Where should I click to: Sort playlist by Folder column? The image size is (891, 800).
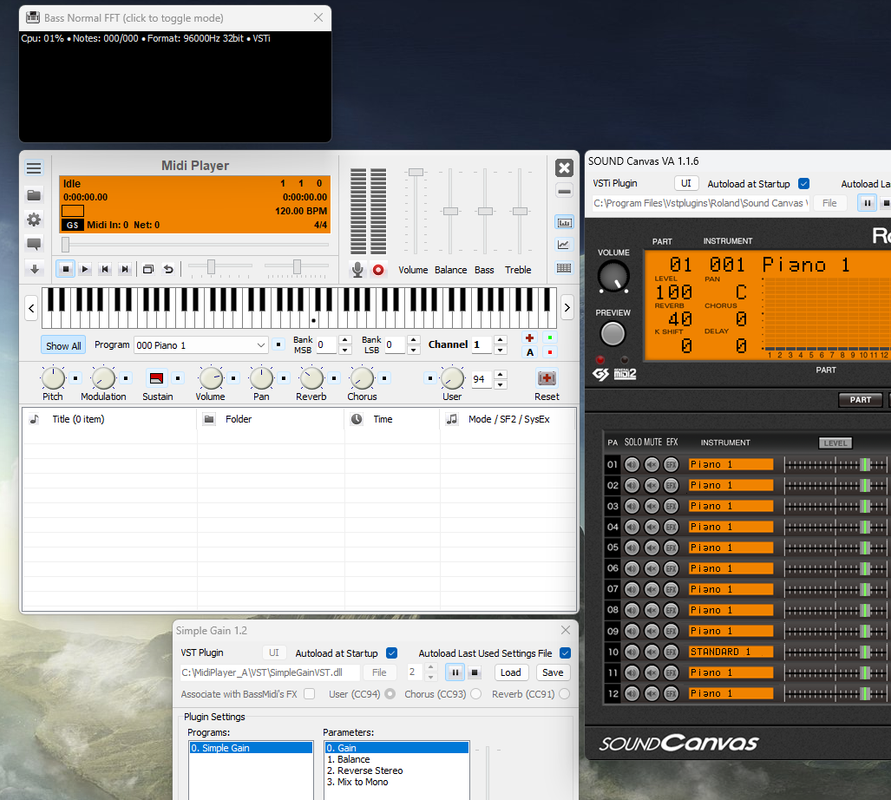pos(271,419)
